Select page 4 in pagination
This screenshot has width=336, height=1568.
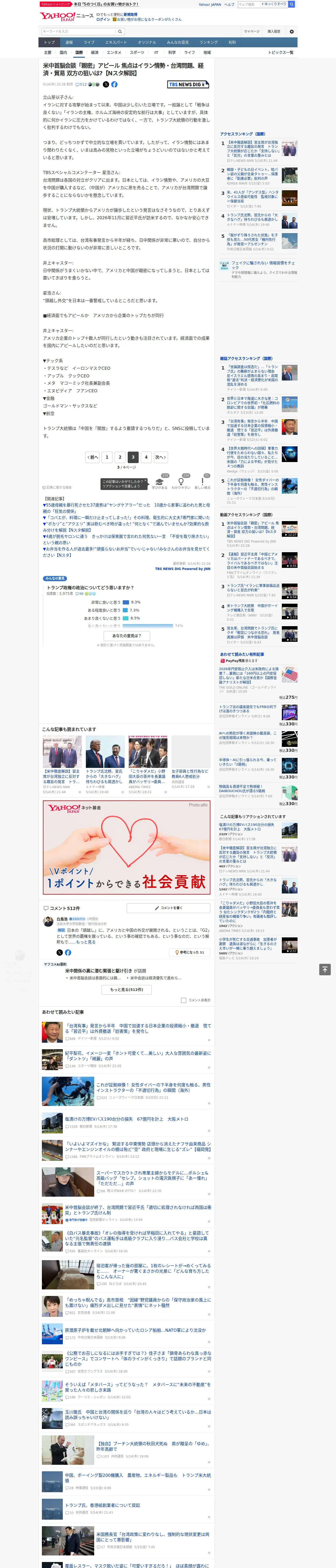click(x=146, y=457)
